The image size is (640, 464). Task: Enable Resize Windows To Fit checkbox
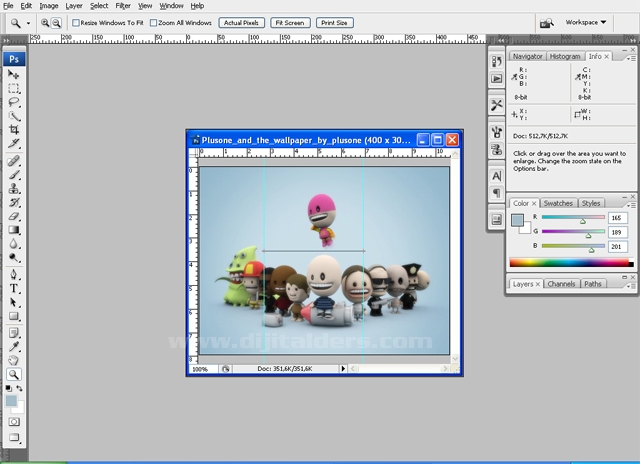click(x=76, y=23)
